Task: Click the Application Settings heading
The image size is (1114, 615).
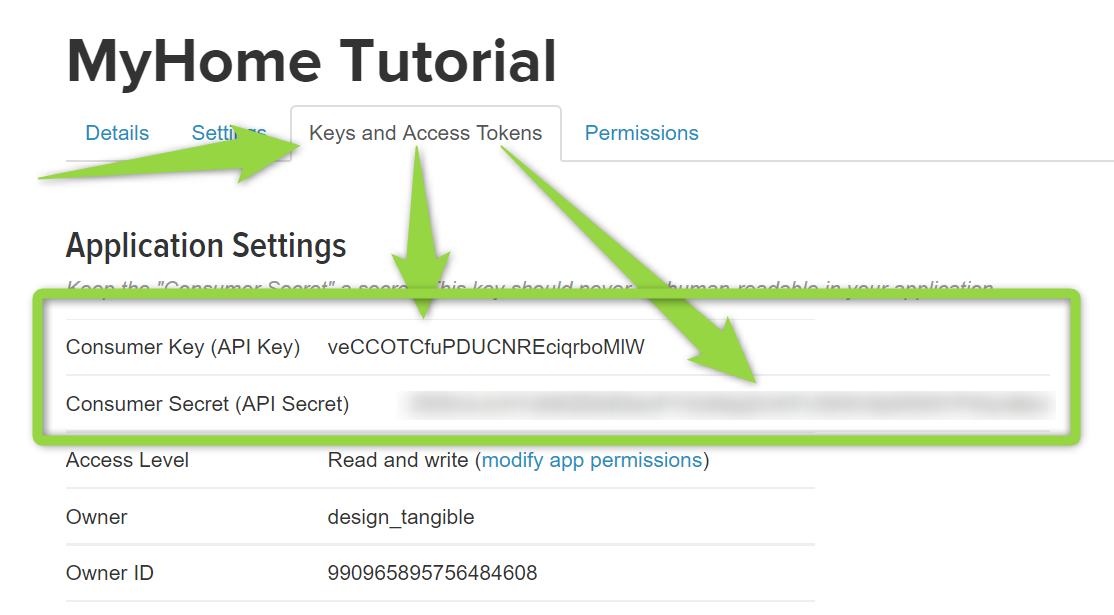Action: (x=206, y=246)
